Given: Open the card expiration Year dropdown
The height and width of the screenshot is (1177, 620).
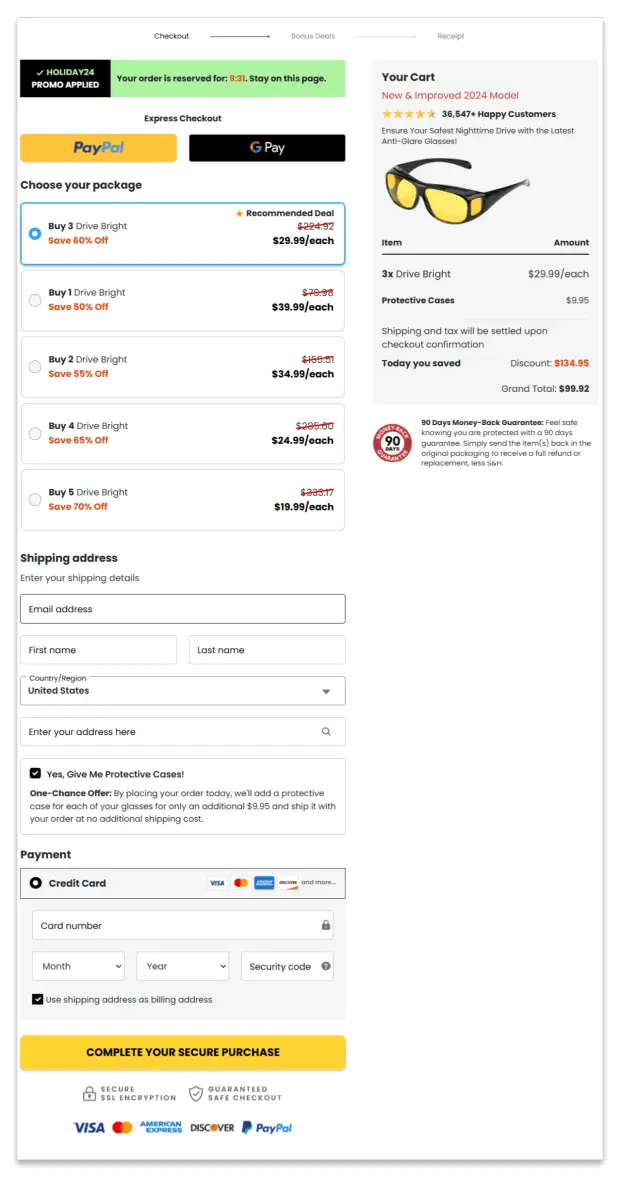Looking at the screenshot, I should (182, 966).
